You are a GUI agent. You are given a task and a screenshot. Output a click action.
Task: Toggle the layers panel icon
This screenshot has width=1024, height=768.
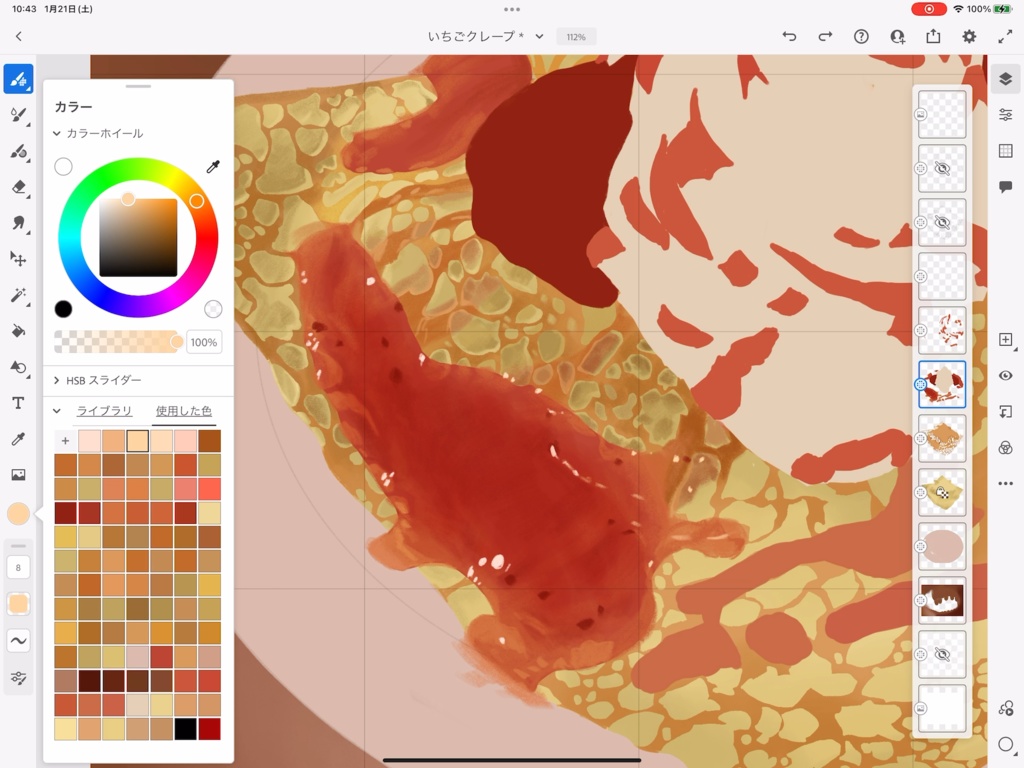click(1006, 79)
